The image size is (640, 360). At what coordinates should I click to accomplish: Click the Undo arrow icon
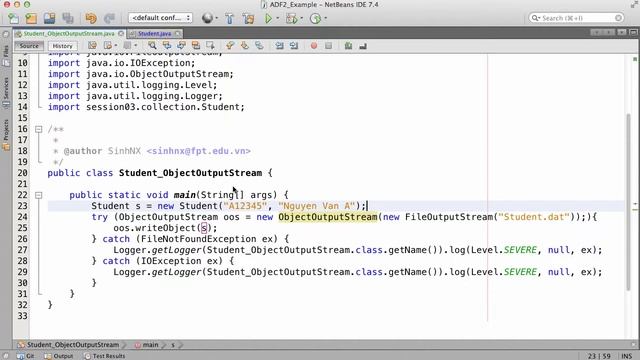point(91,18)
